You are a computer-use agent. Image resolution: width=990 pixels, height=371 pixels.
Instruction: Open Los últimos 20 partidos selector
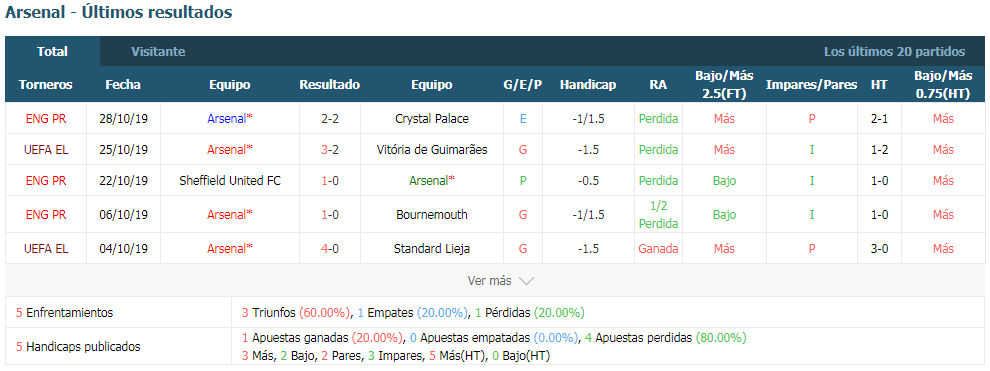[894, 52]
